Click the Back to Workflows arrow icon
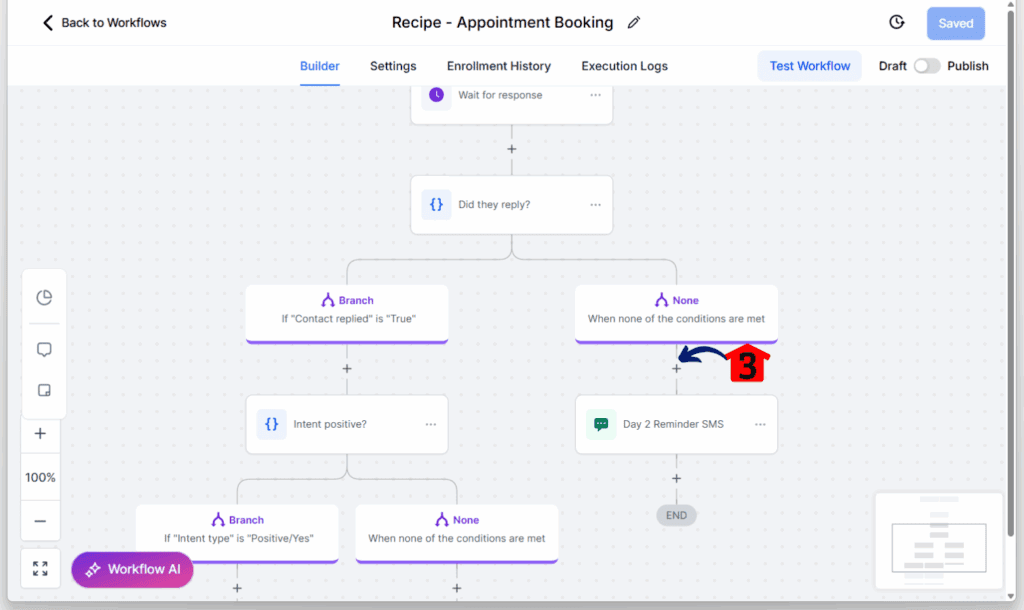The height and width of the screenshot is (610, 1024). (48, 23)
